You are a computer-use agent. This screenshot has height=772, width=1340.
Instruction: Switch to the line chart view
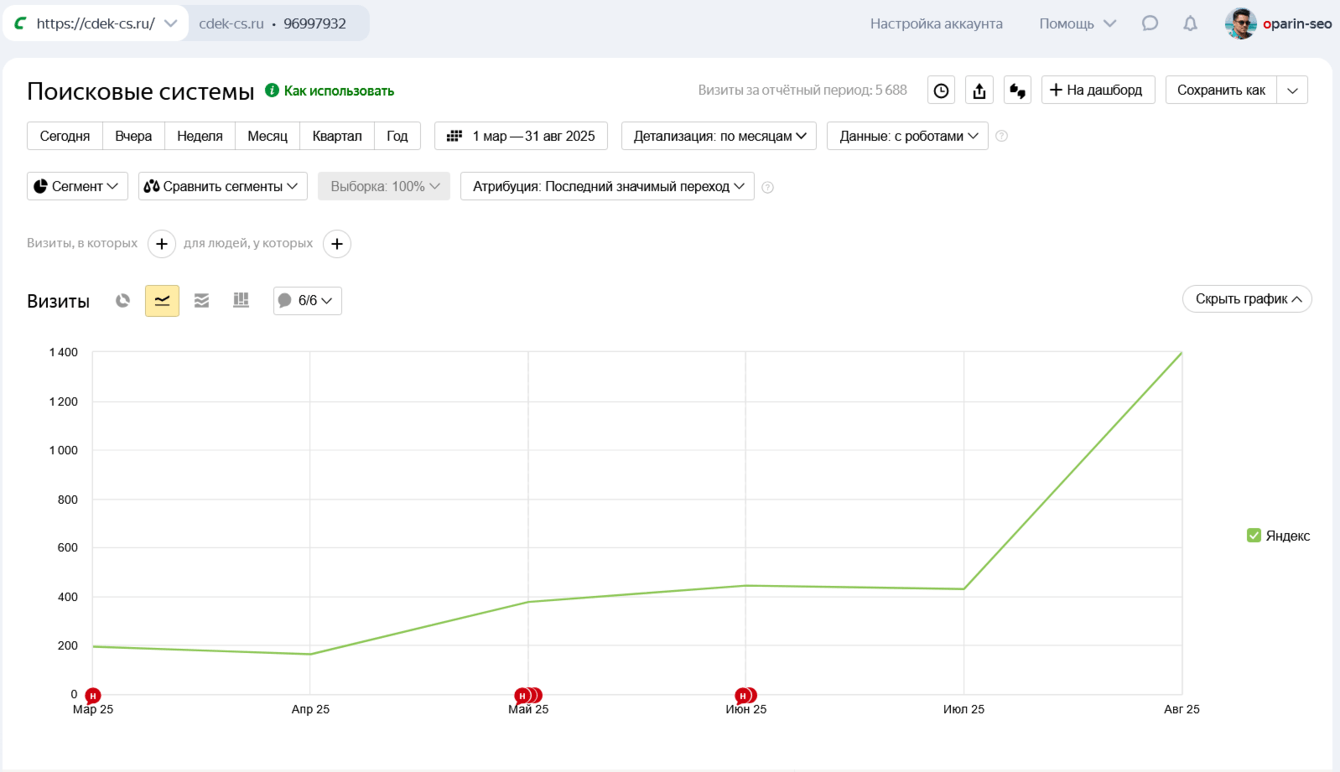162,300
